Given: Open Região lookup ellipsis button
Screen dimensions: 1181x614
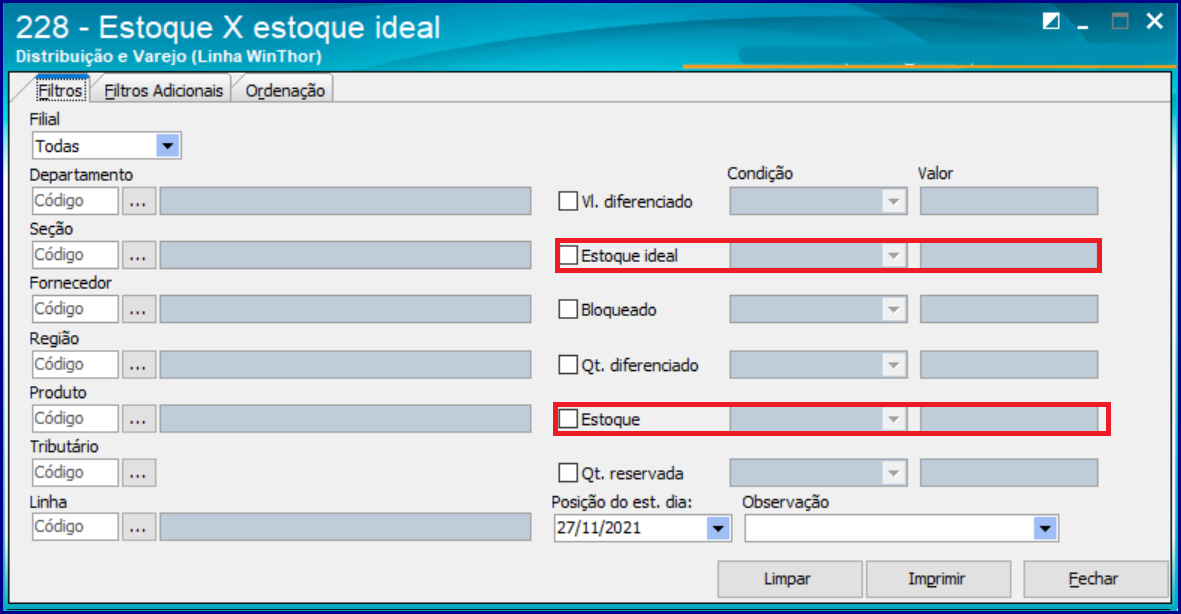Looking at the screenshot, I should (139, 365).
